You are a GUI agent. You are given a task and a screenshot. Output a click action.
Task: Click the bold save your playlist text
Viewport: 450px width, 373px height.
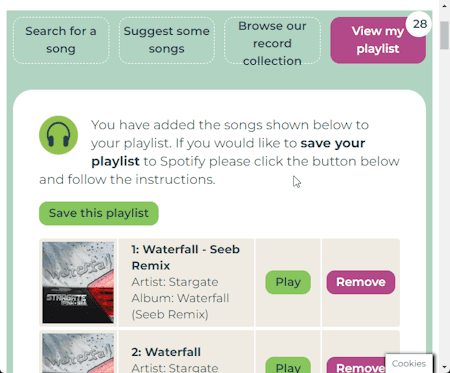(228, 152)
